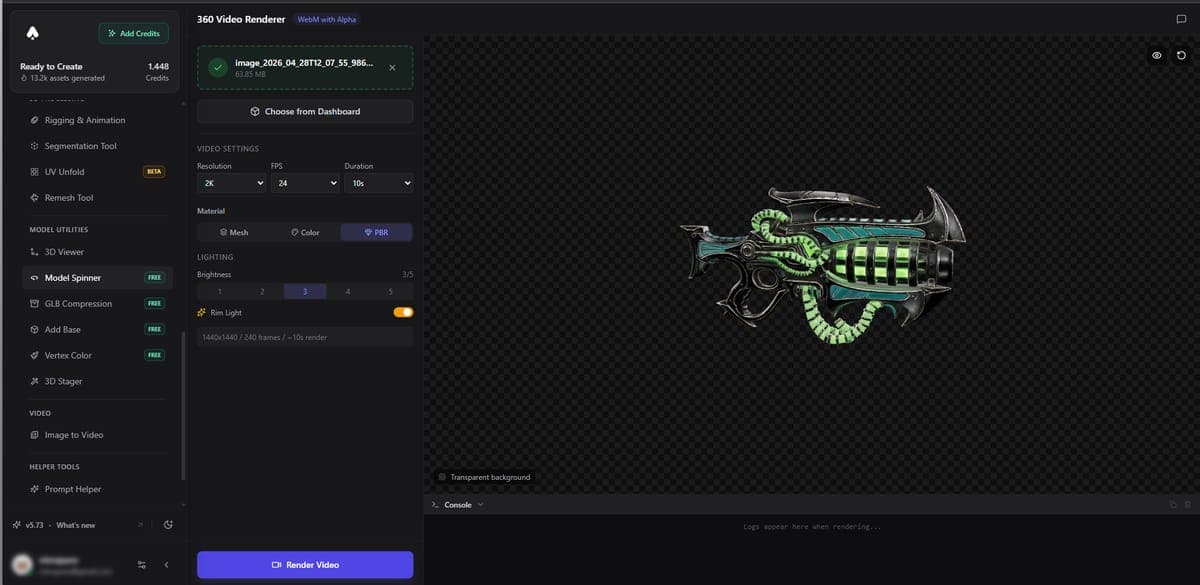
Task: Set brightness level to 1
Action: coord(219,291)
